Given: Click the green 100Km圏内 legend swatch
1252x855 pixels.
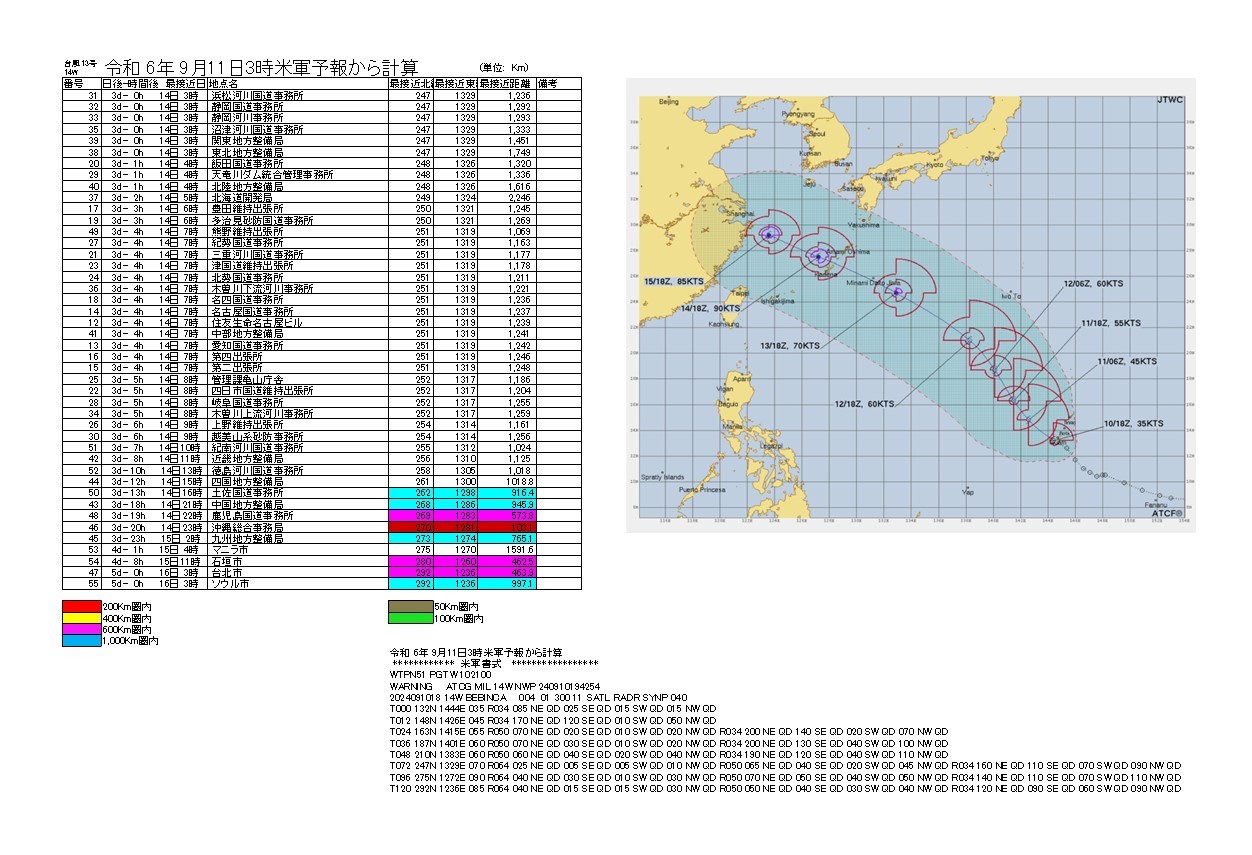Looking at the screenshot, I should [408, 619].
